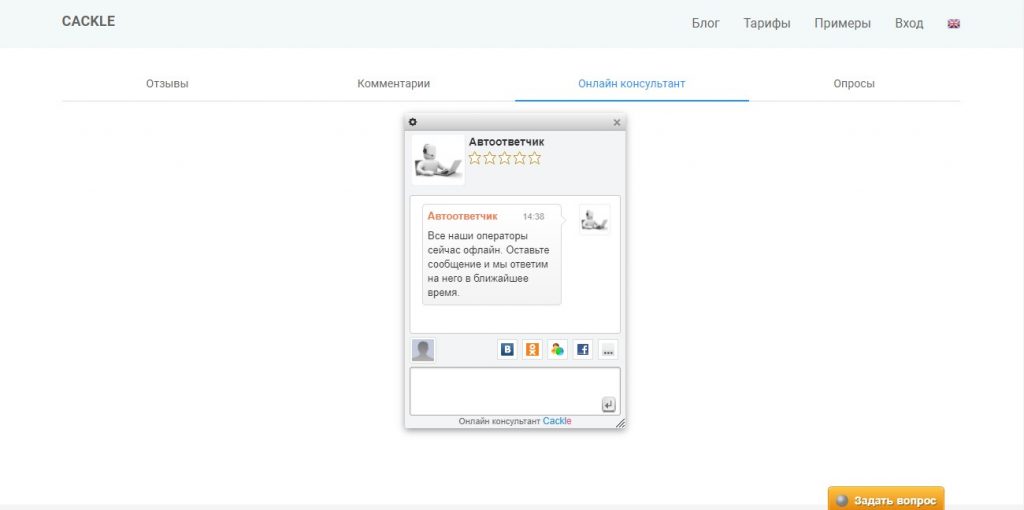Viewport: 1024px width, 510px height.
Task: Go to Тарифы pricing page
Action: (766, 23)
